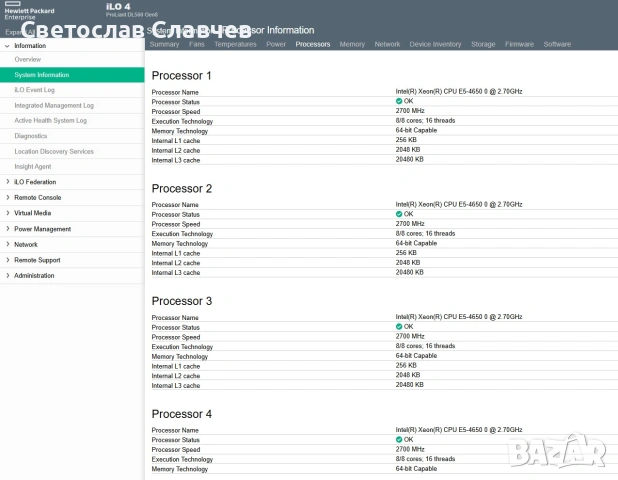
Task: Switch to the Power tab
Action: [x=276, y=44]
